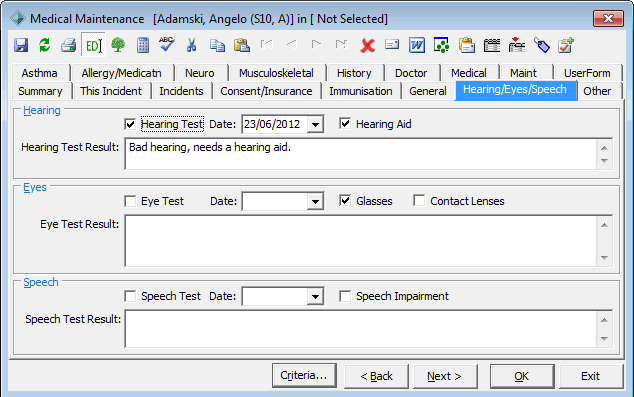The image size is (634, 397).
Task: Go to next record arrow icon
Action: (317, 44)
